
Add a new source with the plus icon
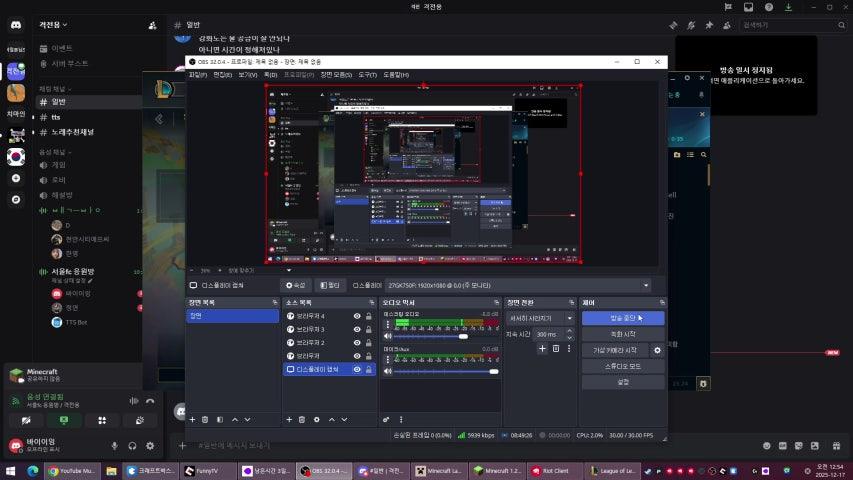[x=290, y=419]
